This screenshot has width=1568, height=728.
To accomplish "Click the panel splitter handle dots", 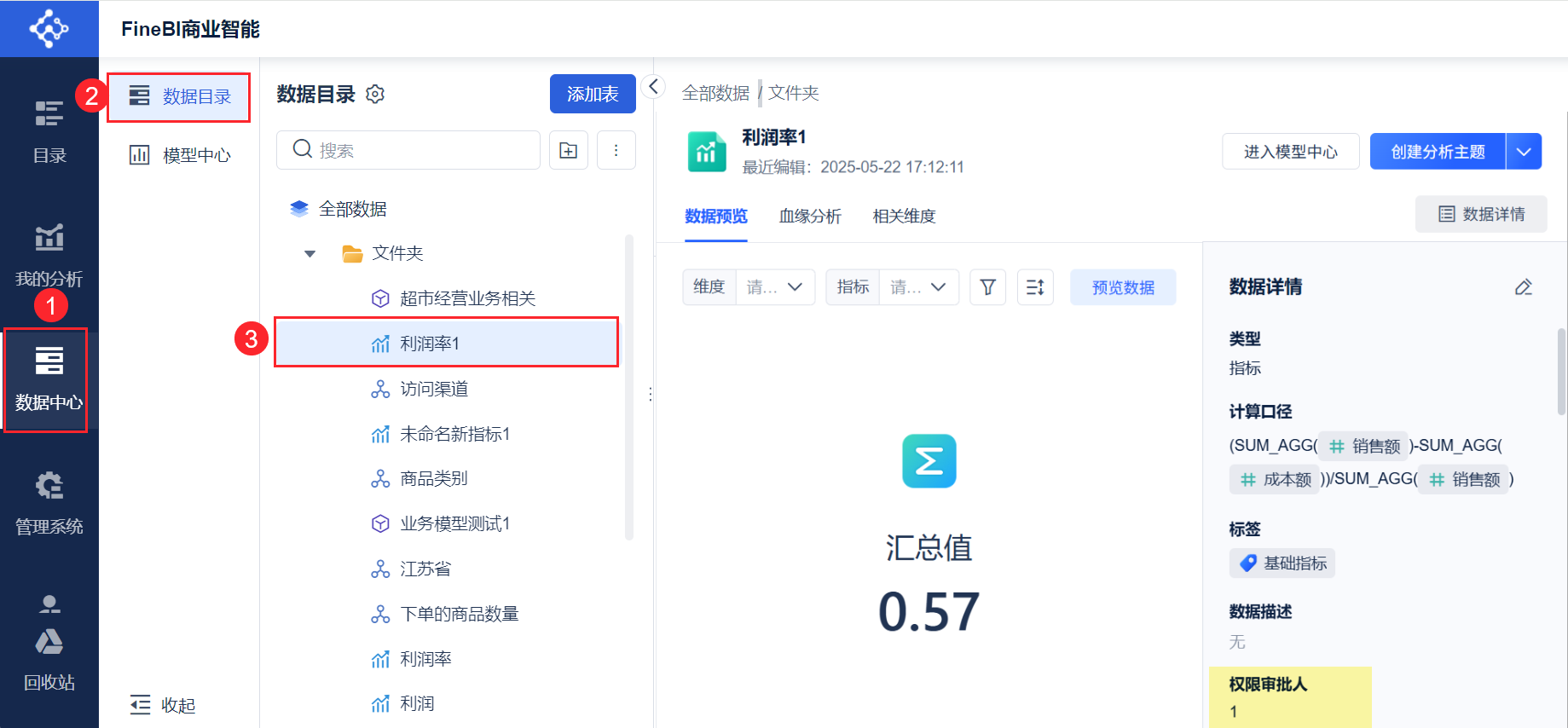I will pyautogui.click(x=651, y=394).
